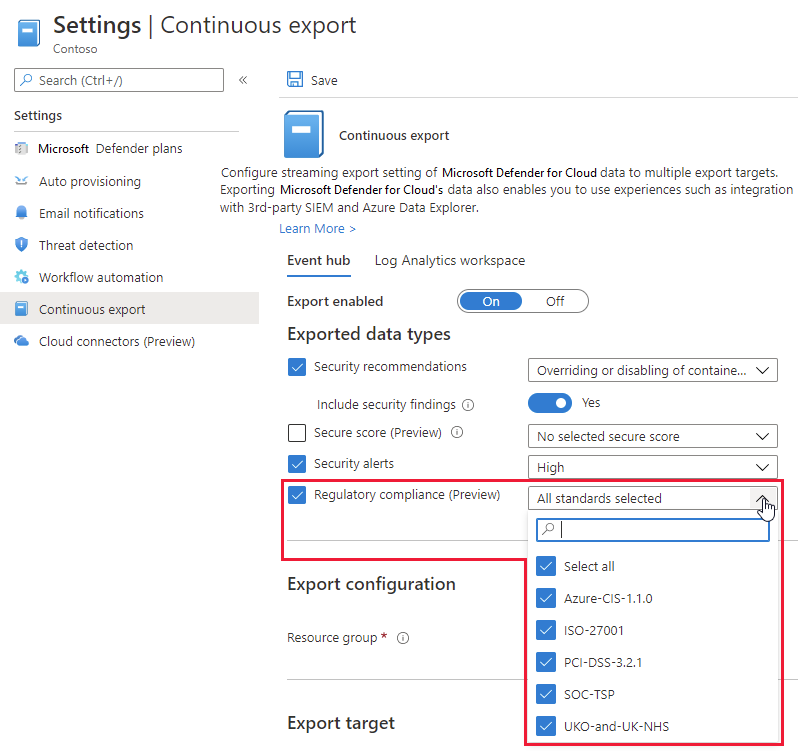The width and height of the screenshot is (798, 751).
Task: Click the Contoso subscription name
Action: click(75, 49)
